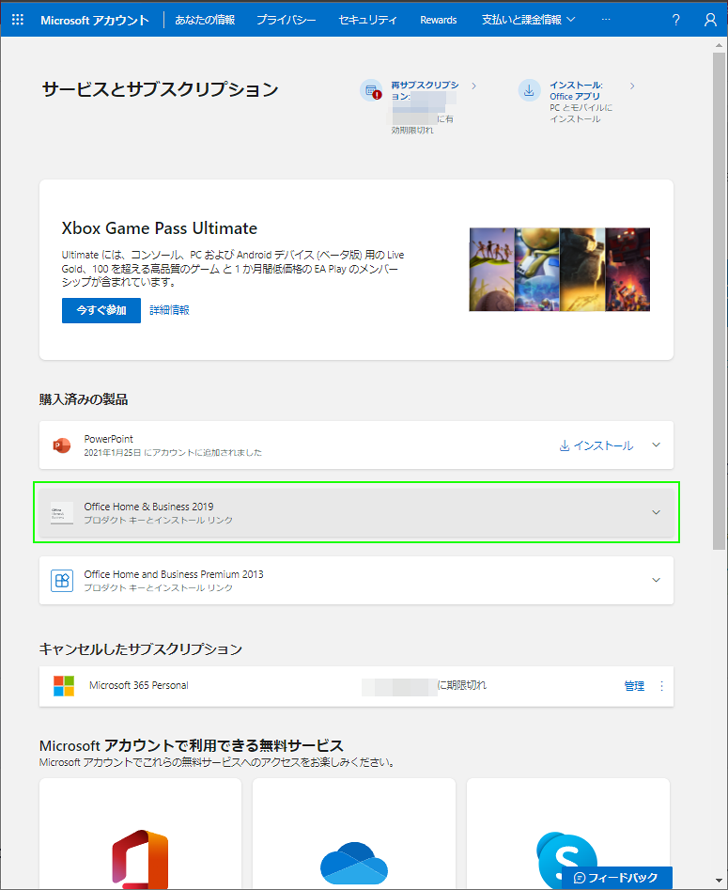Viewport: 728px width, 890px height.
Task: Click the Install Office download icon
Action: (529, 90)
